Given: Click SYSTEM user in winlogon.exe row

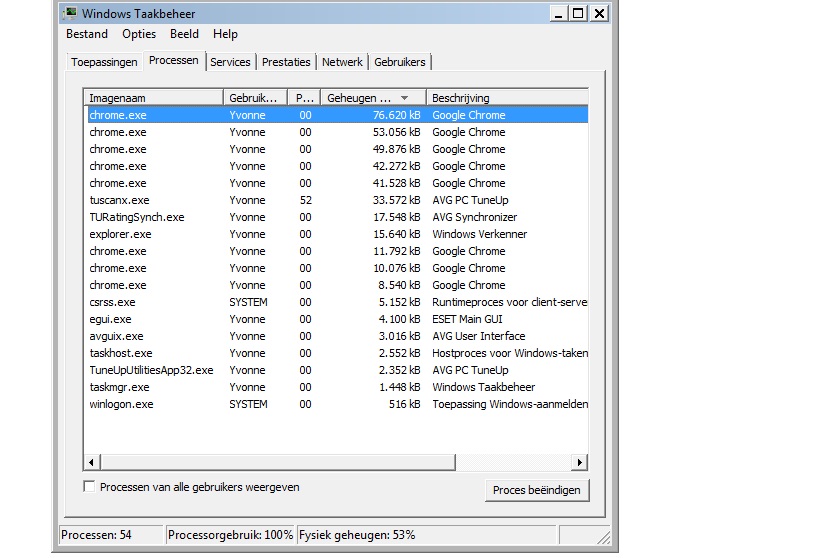Looking at the screenshot, I should 248,404.
